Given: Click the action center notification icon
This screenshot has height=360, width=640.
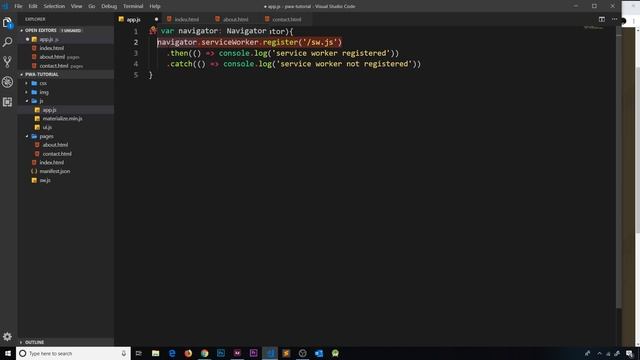Looking at the screenshot, I should coord(629,353).
